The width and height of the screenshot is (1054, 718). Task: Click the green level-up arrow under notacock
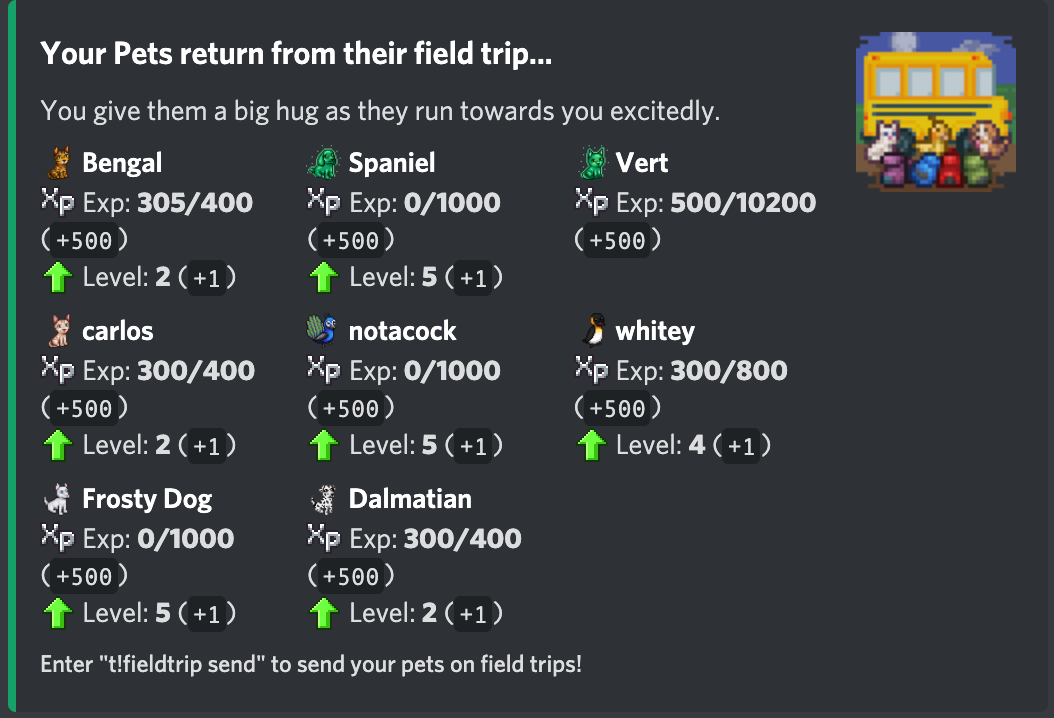point(324,445)
